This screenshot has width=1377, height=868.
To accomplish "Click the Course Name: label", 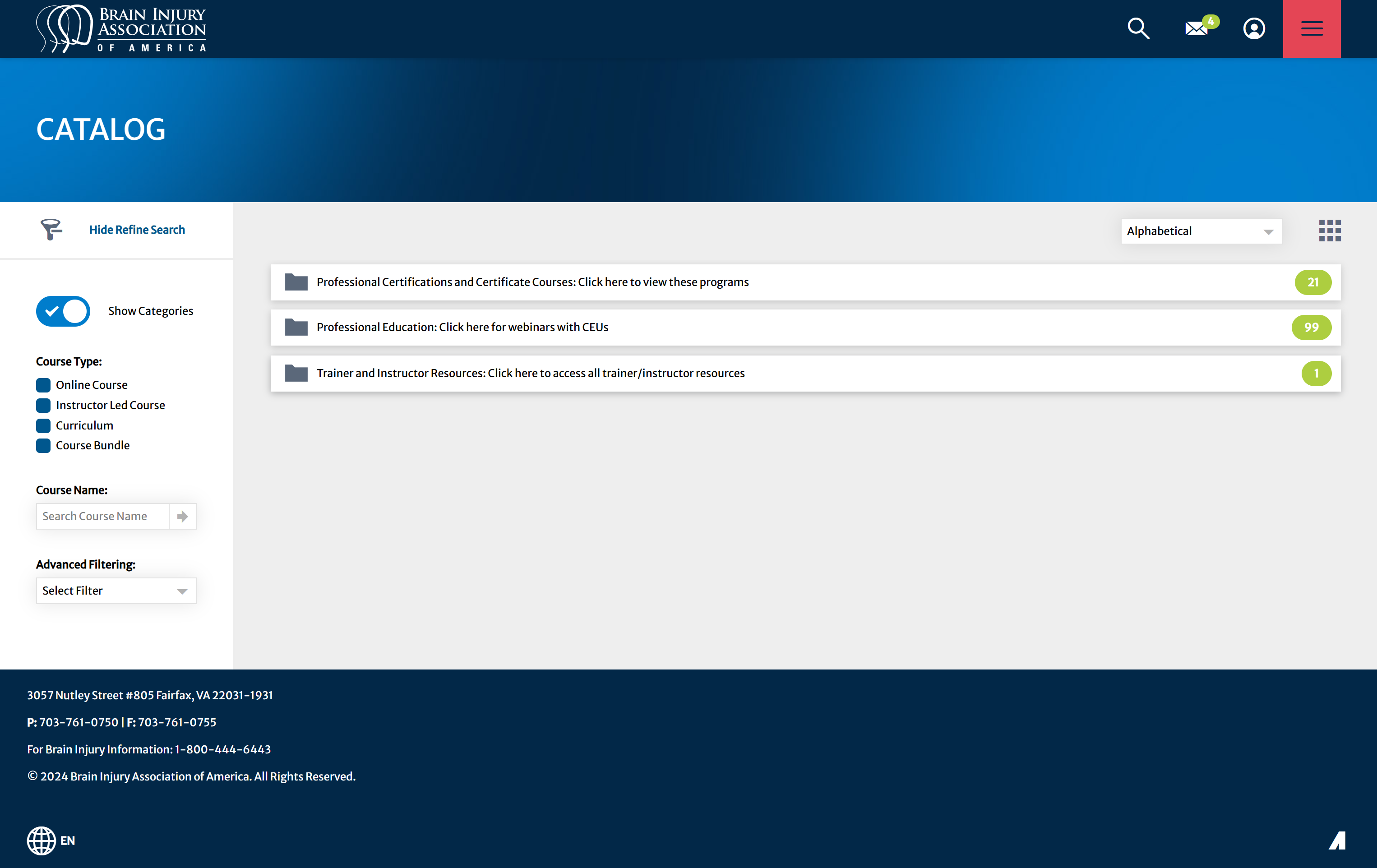I will pos(71,490).
